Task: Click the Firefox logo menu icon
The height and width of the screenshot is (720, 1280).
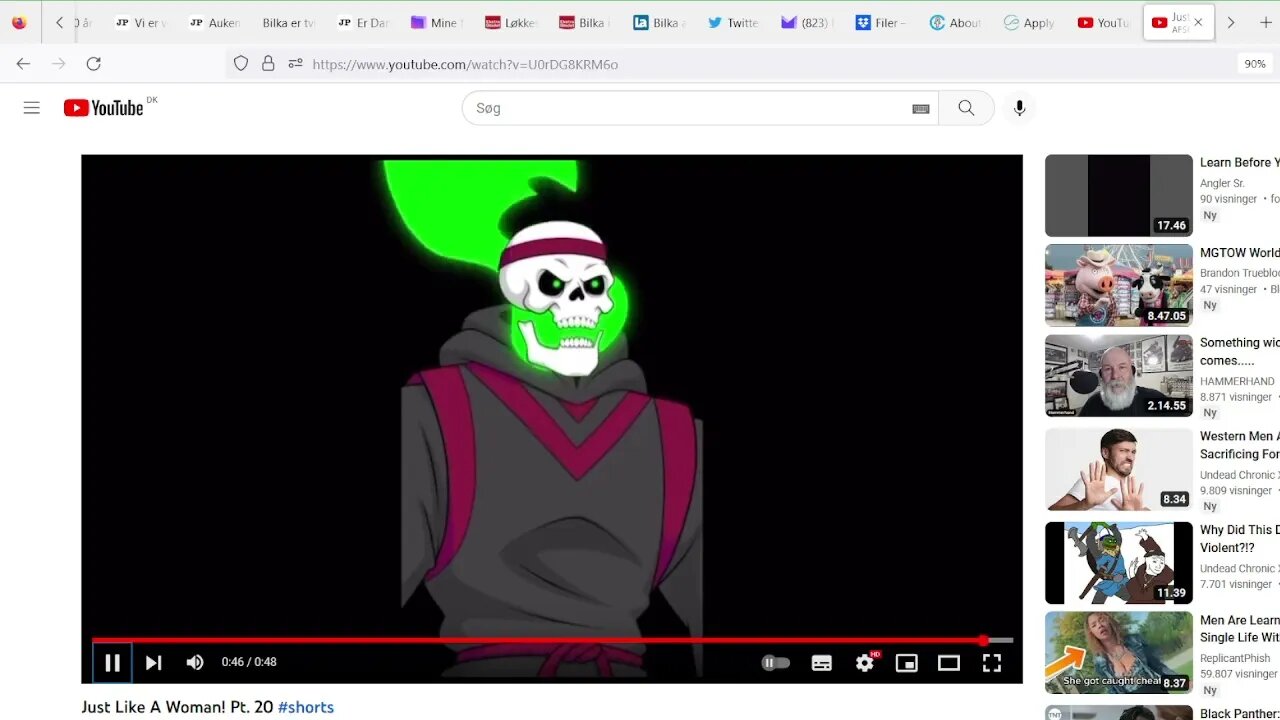Action: (19, 22)
